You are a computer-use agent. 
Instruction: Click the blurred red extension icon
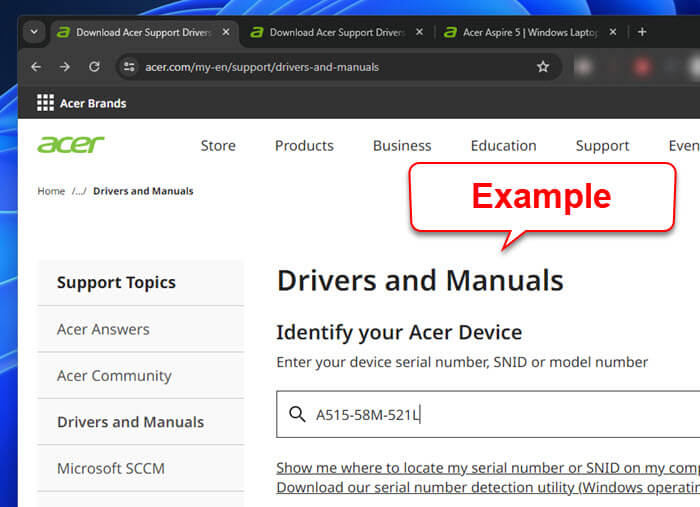coord(642,67)
